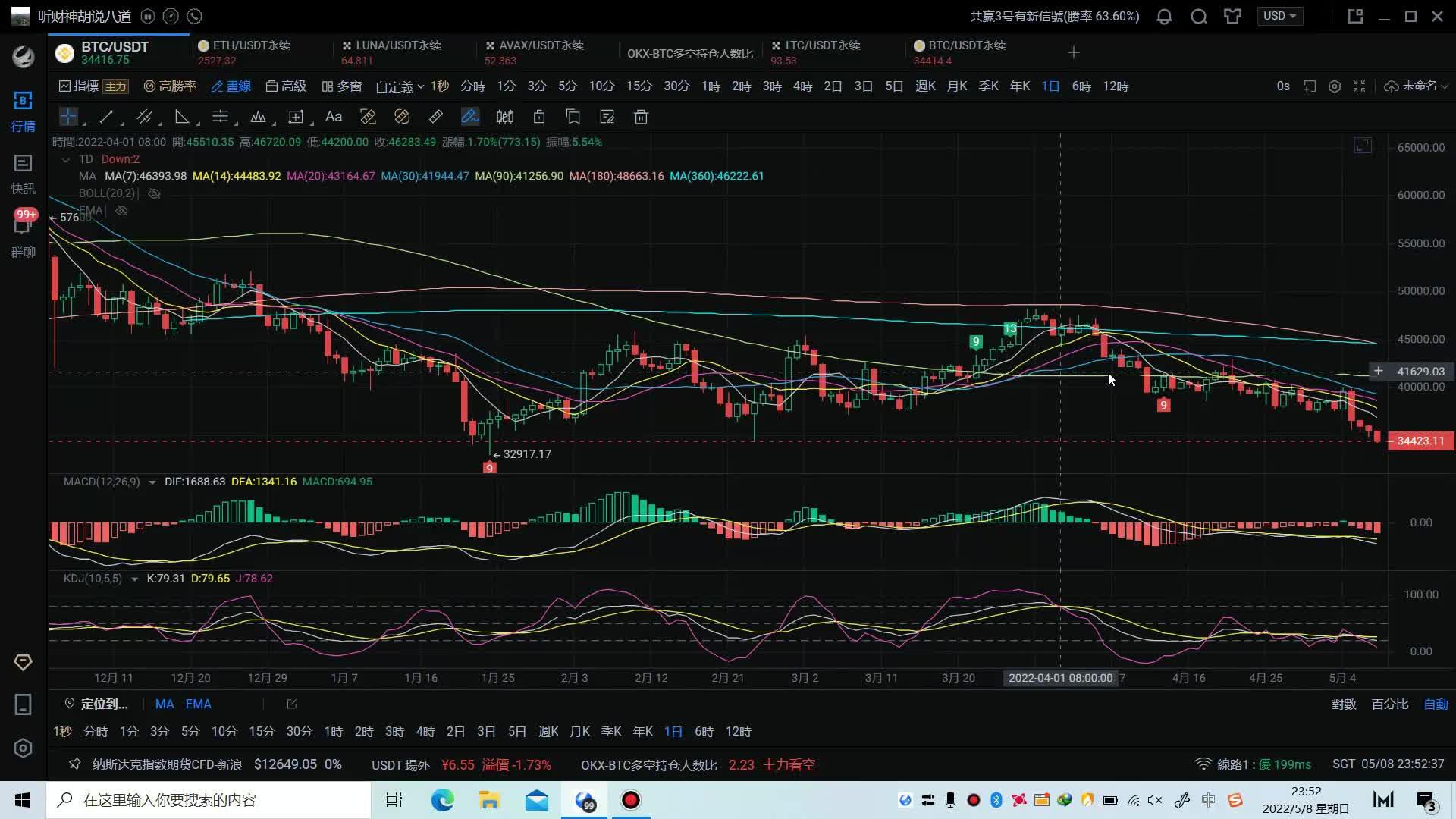Screen dimensions: 1456x819
Task: Enable 自動 auto price scale
Action: pos(1436,704)
